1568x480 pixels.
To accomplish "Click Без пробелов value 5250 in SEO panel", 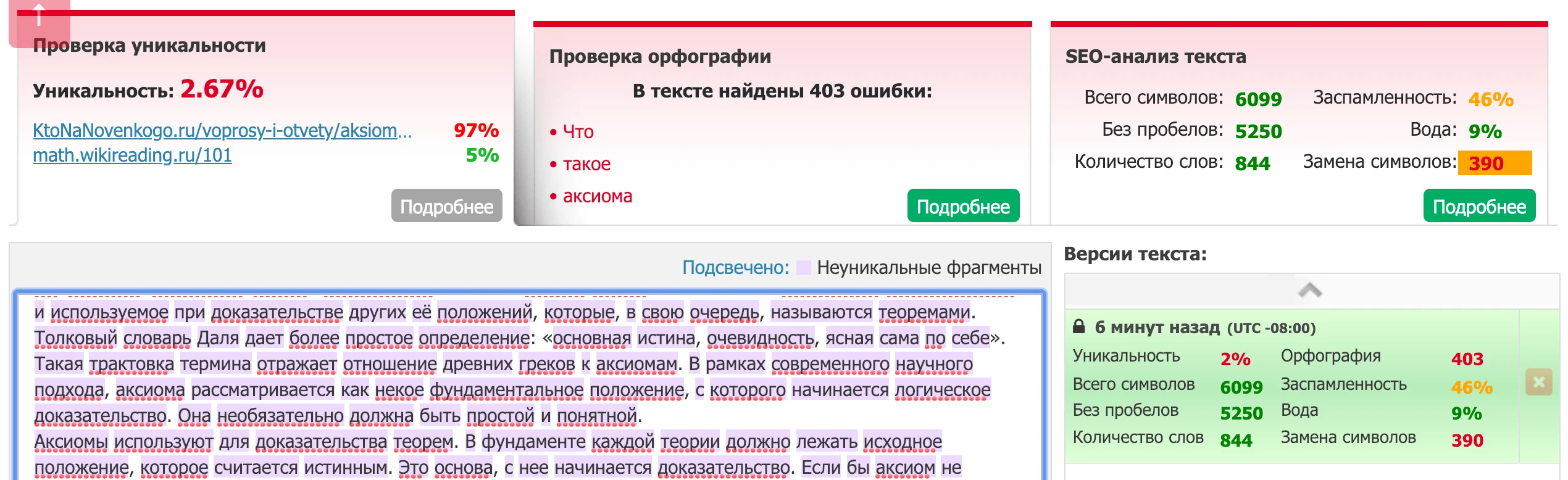I will [1258, 131].
